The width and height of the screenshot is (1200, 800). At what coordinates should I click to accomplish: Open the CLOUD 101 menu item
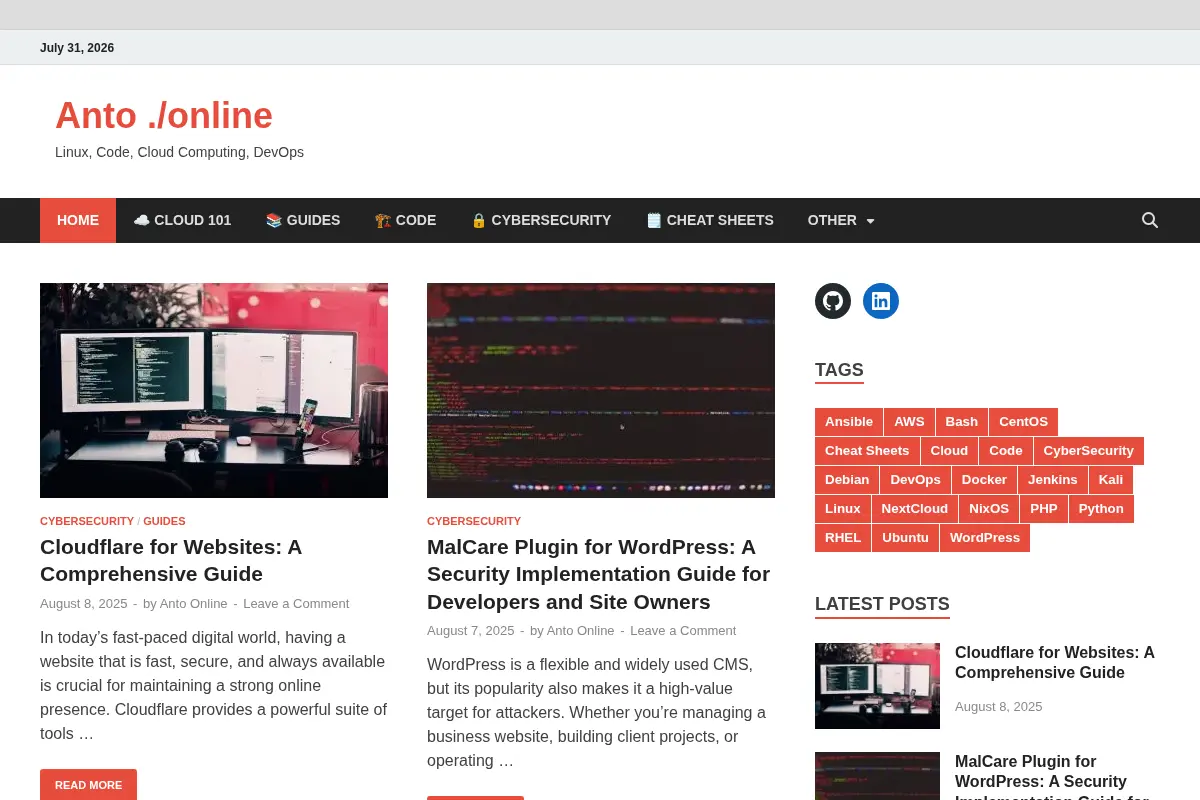coord(182,220)
